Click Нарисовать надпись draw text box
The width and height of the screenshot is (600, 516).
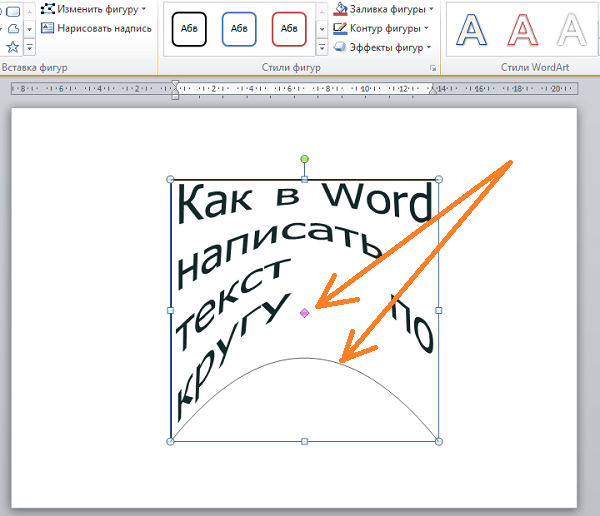point(97,28)
